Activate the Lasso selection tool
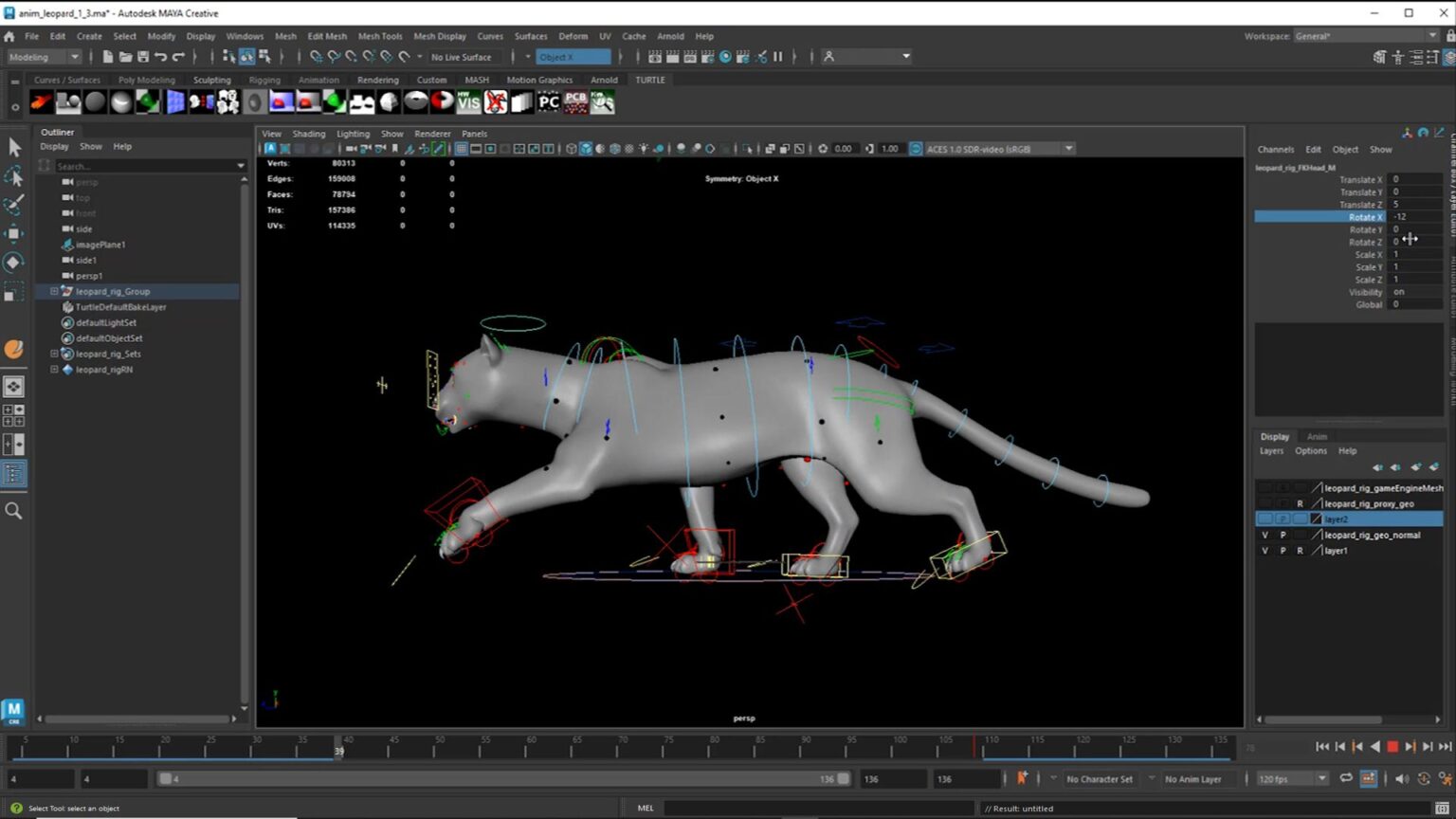 (14, 176)
